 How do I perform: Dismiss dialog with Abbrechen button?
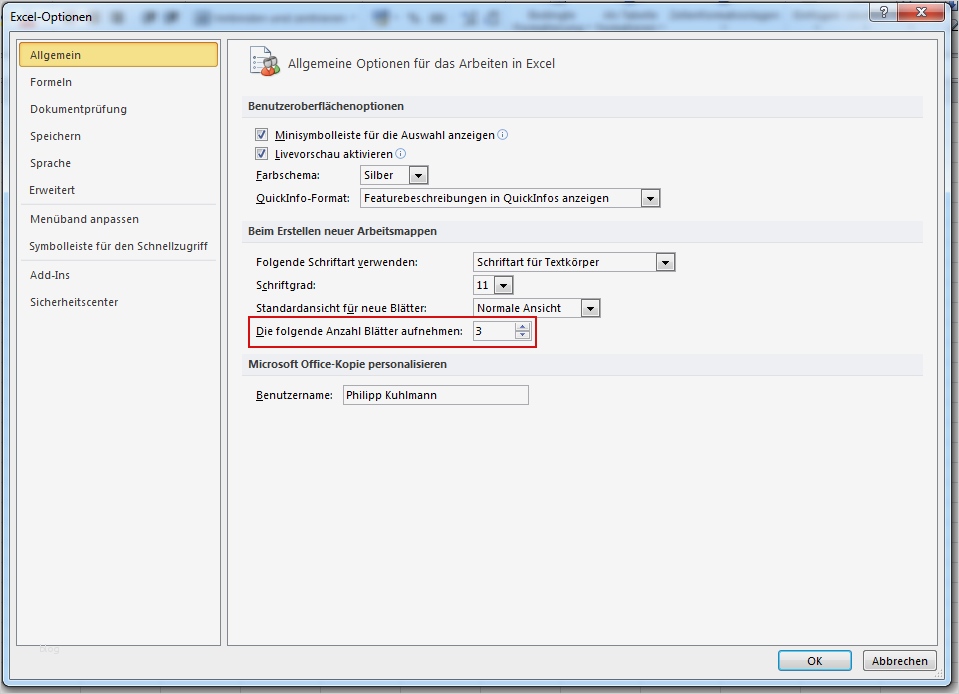[x=898, y=660]
